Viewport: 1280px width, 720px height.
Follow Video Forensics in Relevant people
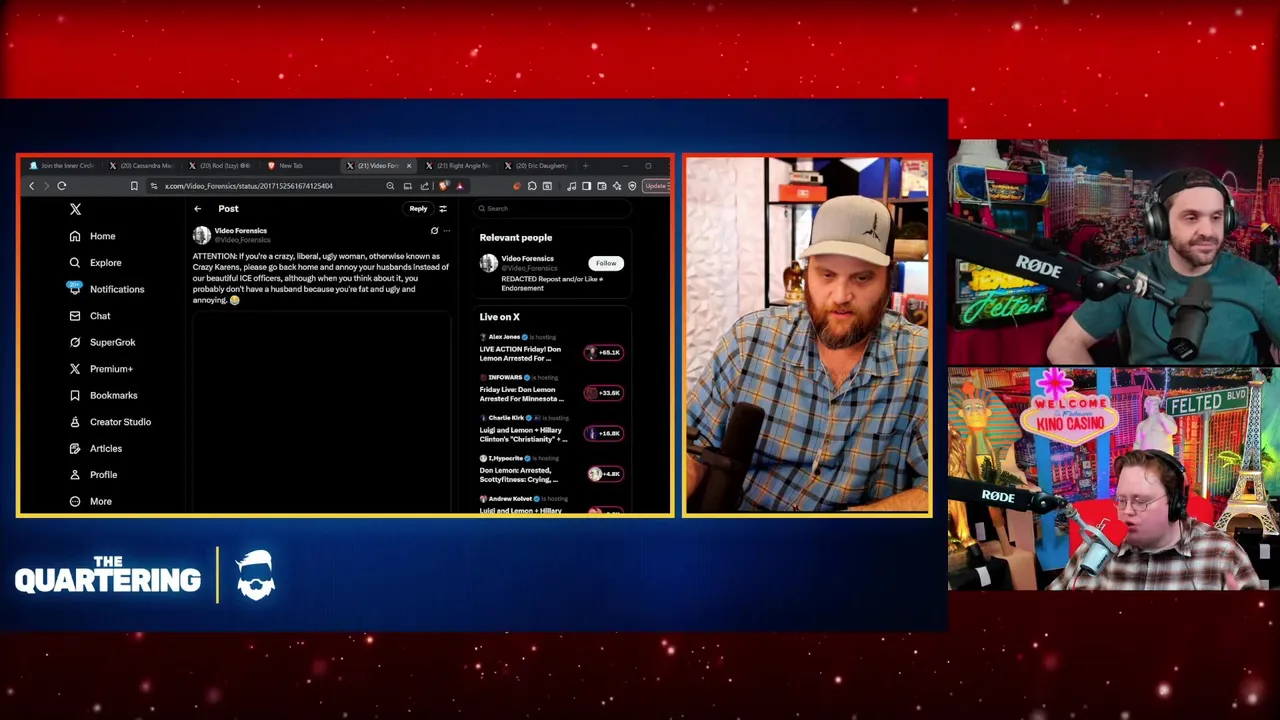[606, 263]
